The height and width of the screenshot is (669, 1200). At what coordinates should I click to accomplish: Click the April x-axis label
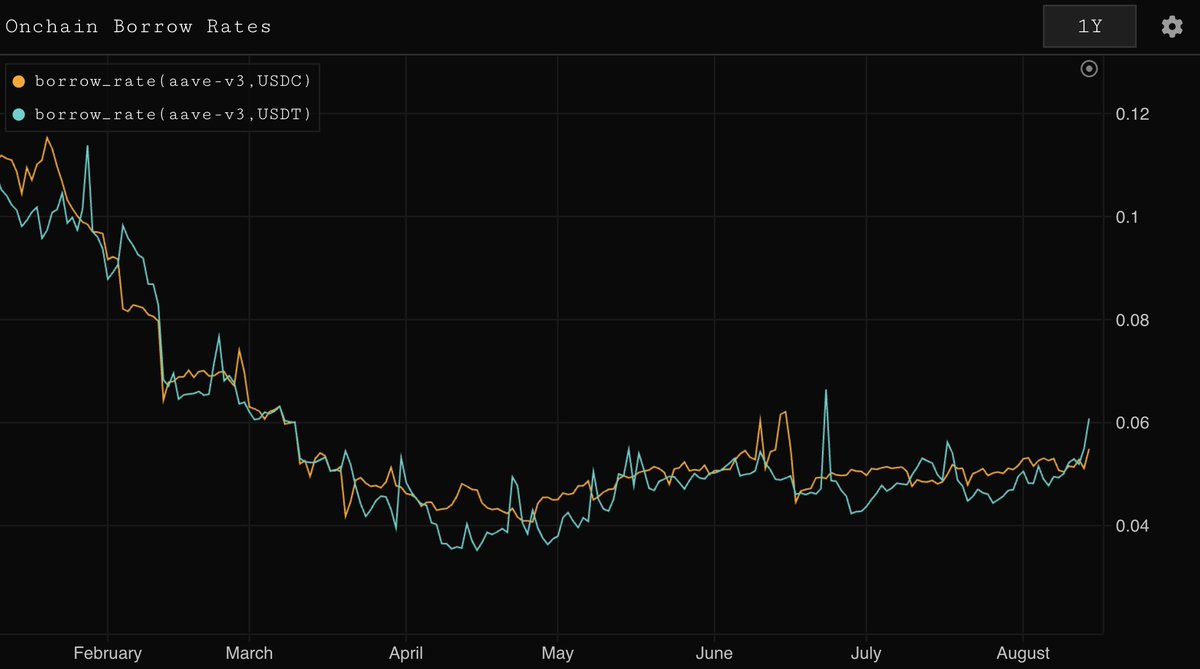405,654
